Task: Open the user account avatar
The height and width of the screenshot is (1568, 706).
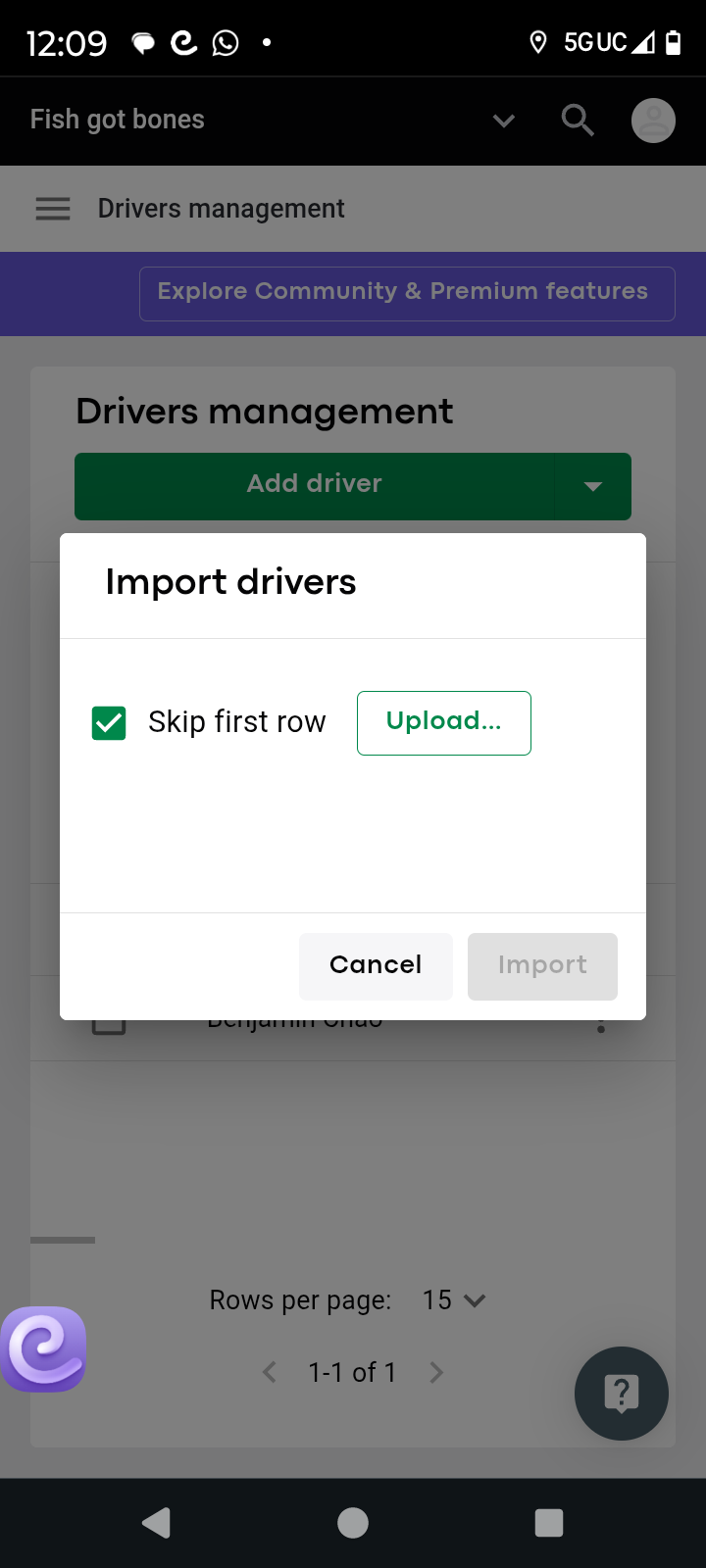Action: (653, 121)
